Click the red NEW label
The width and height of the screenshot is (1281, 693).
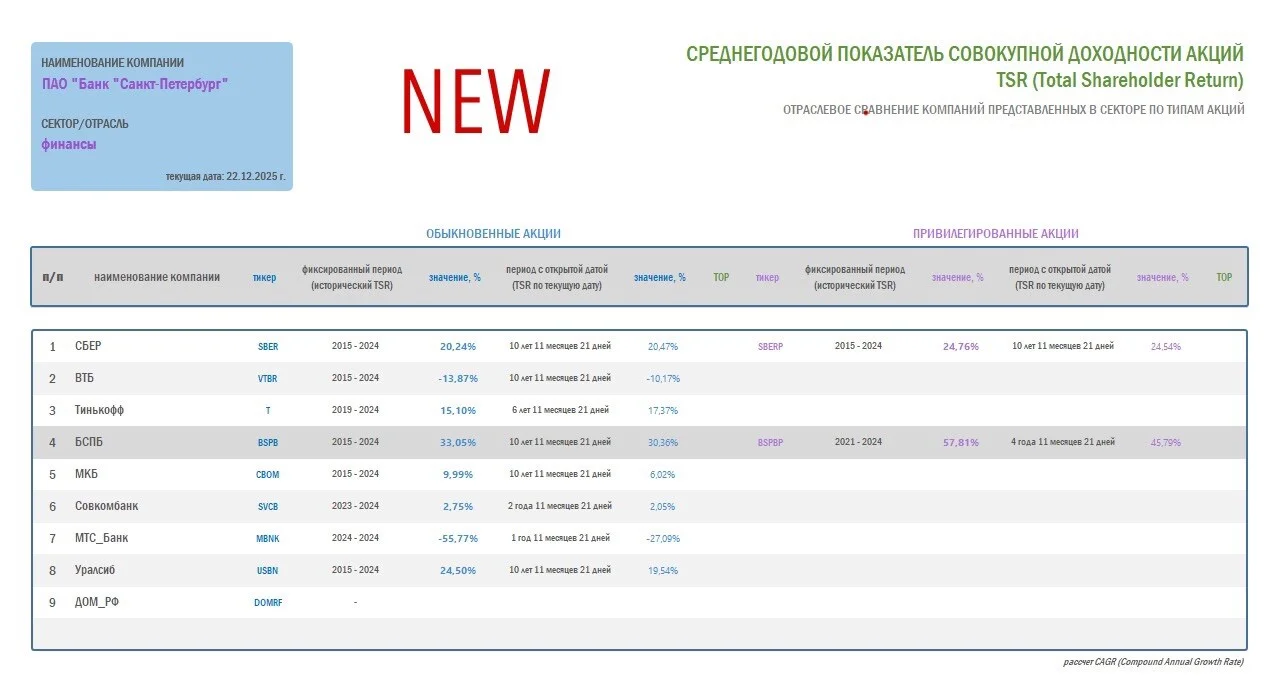(476, 101)
